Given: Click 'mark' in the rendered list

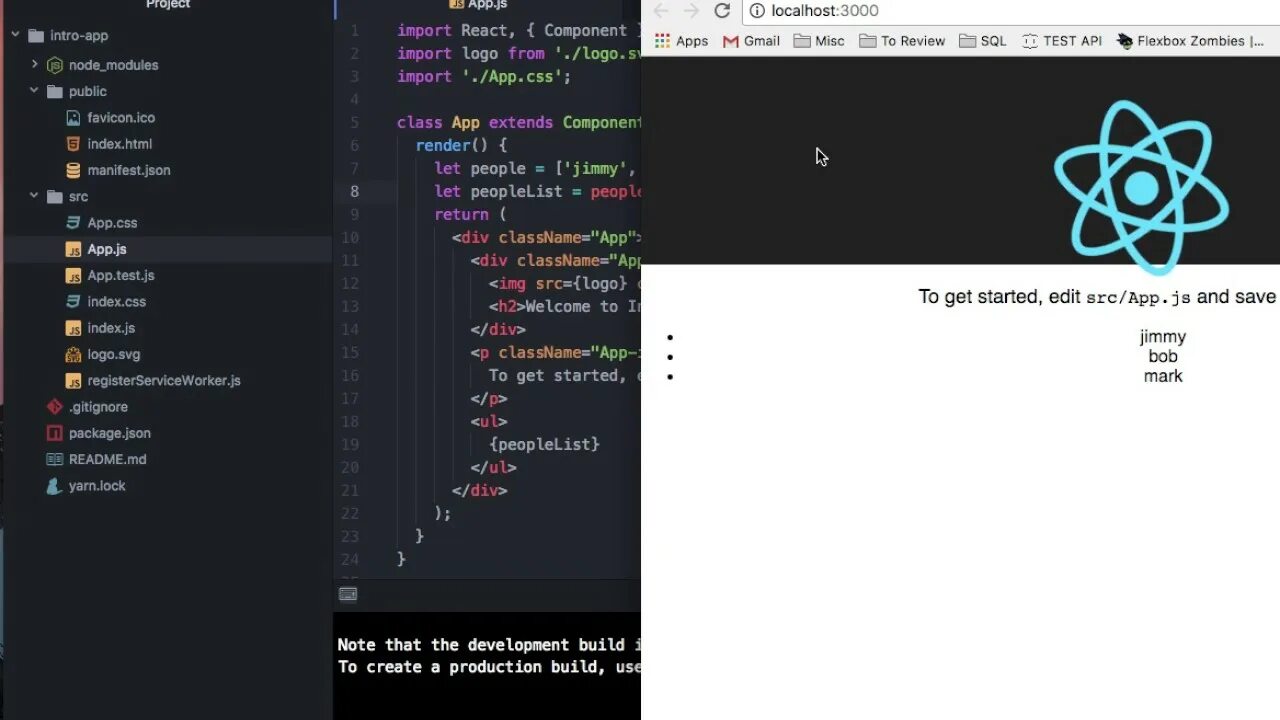Looking at the screenshot, I should point(1163,376).
